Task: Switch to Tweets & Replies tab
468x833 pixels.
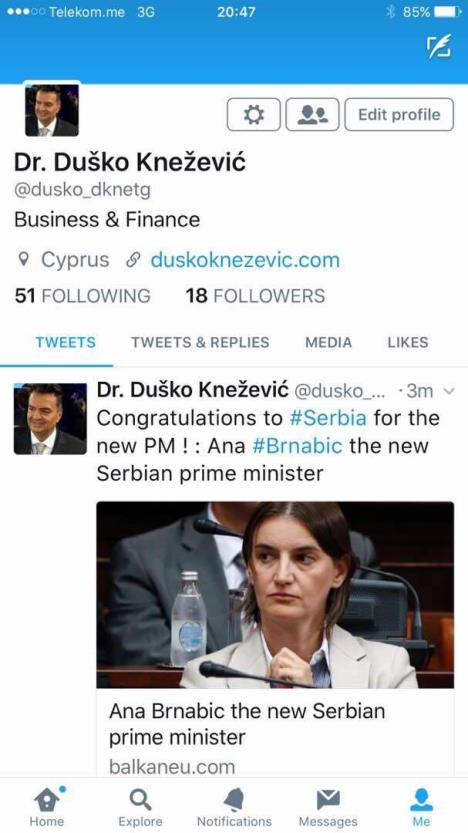Action: tap(200, 343)
